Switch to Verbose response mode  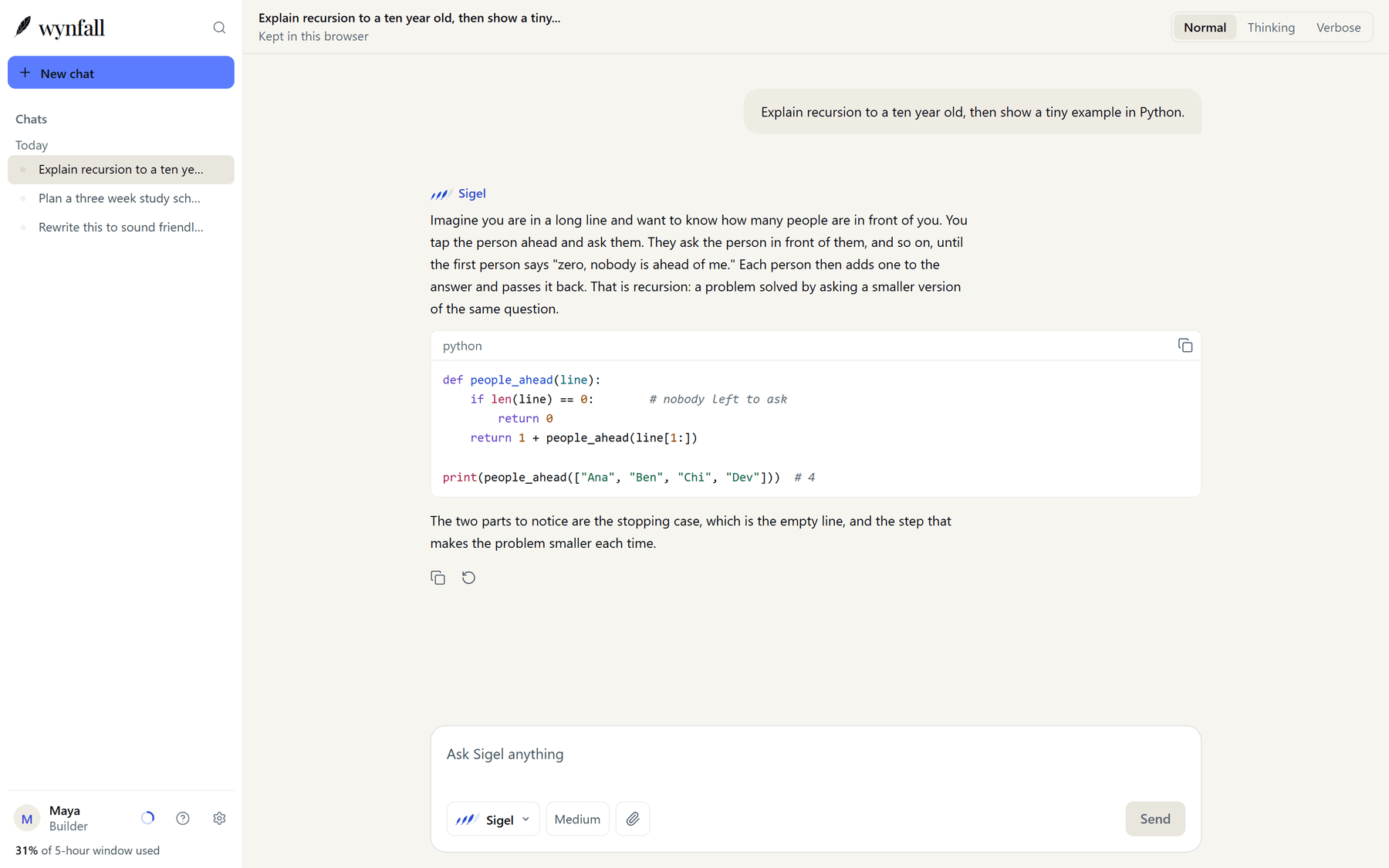(1338, 28)
